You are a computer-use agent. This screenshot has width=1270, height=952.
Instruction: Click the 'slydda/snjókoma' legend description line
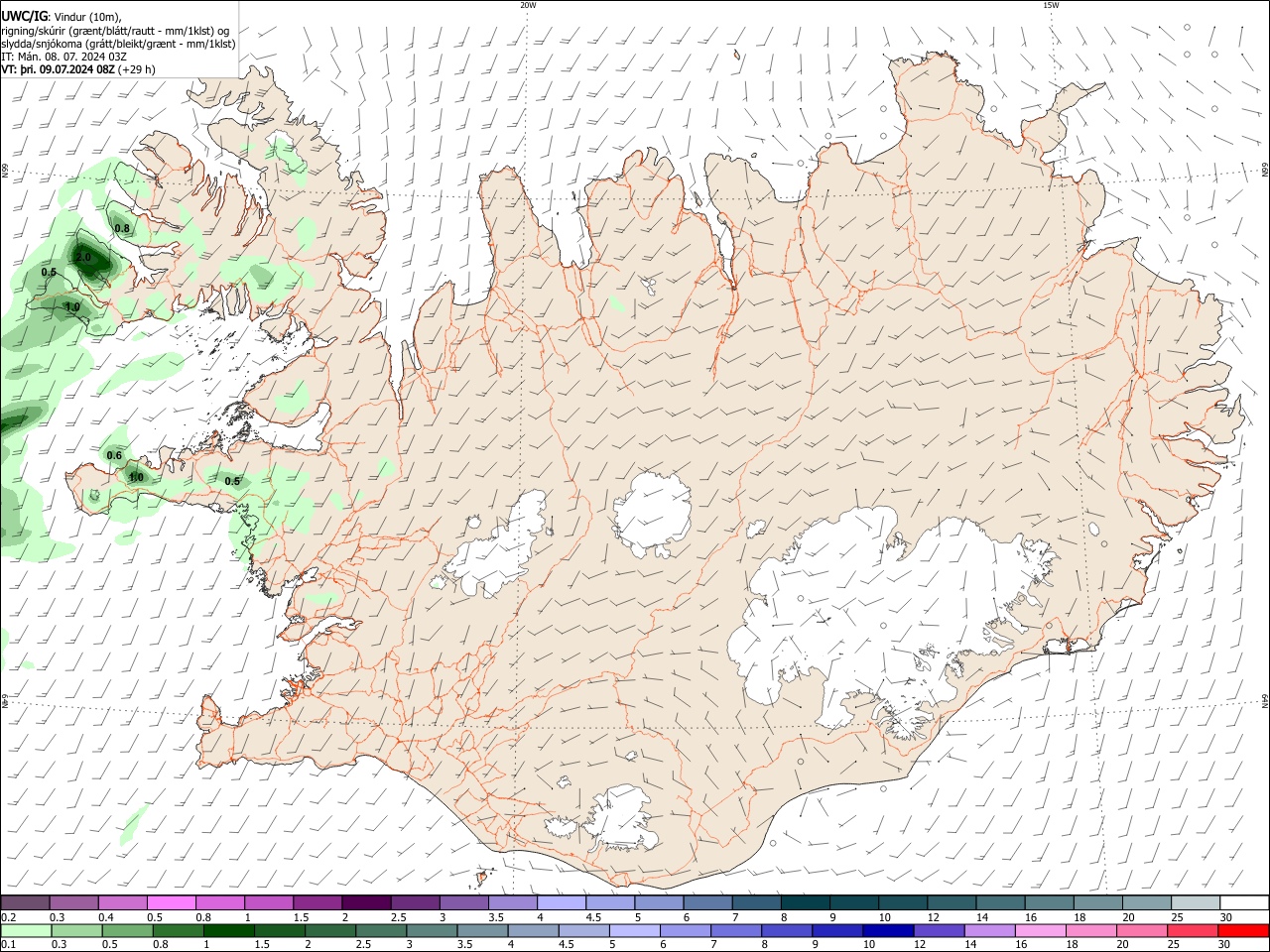click(118, 44)
